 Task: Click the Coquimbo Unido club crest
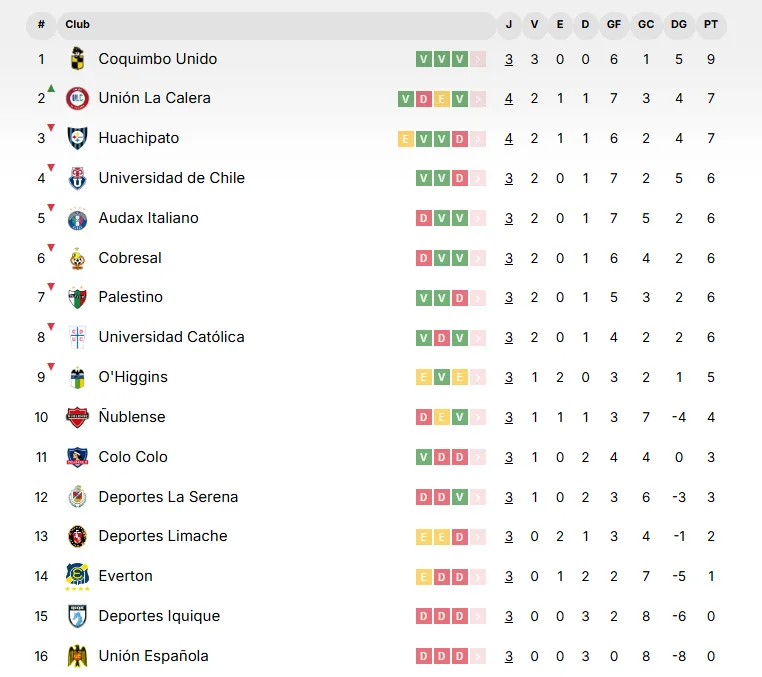(x=77, y=59)
